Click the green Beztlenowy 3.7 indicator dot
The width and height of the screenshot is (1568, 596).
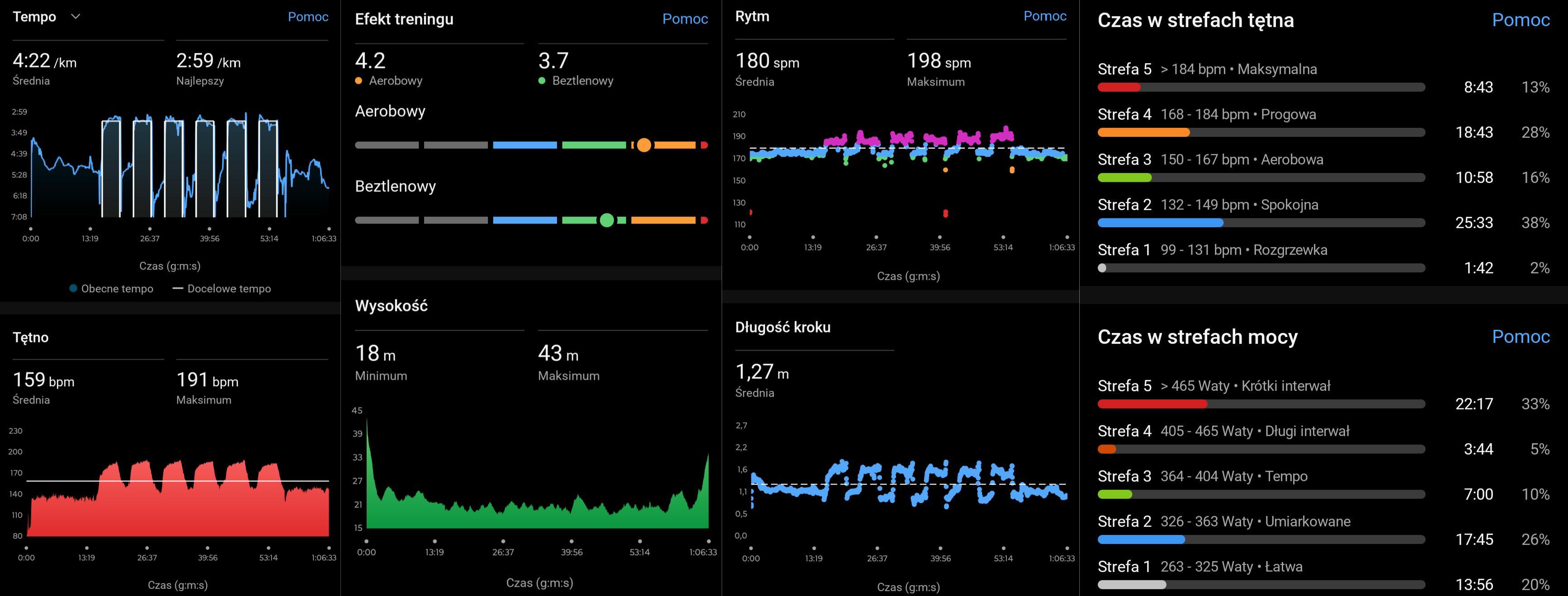pos(542,81)
